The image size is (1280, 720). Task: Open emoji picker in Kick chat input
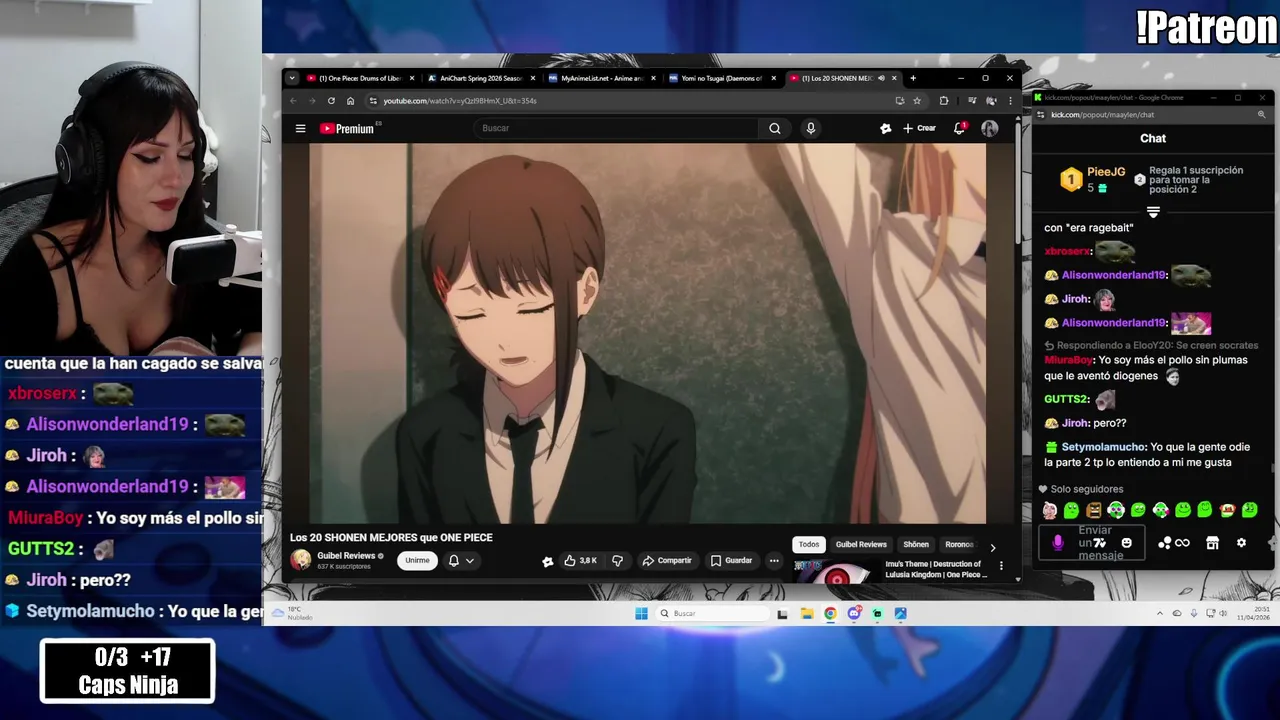[1127, 543]
